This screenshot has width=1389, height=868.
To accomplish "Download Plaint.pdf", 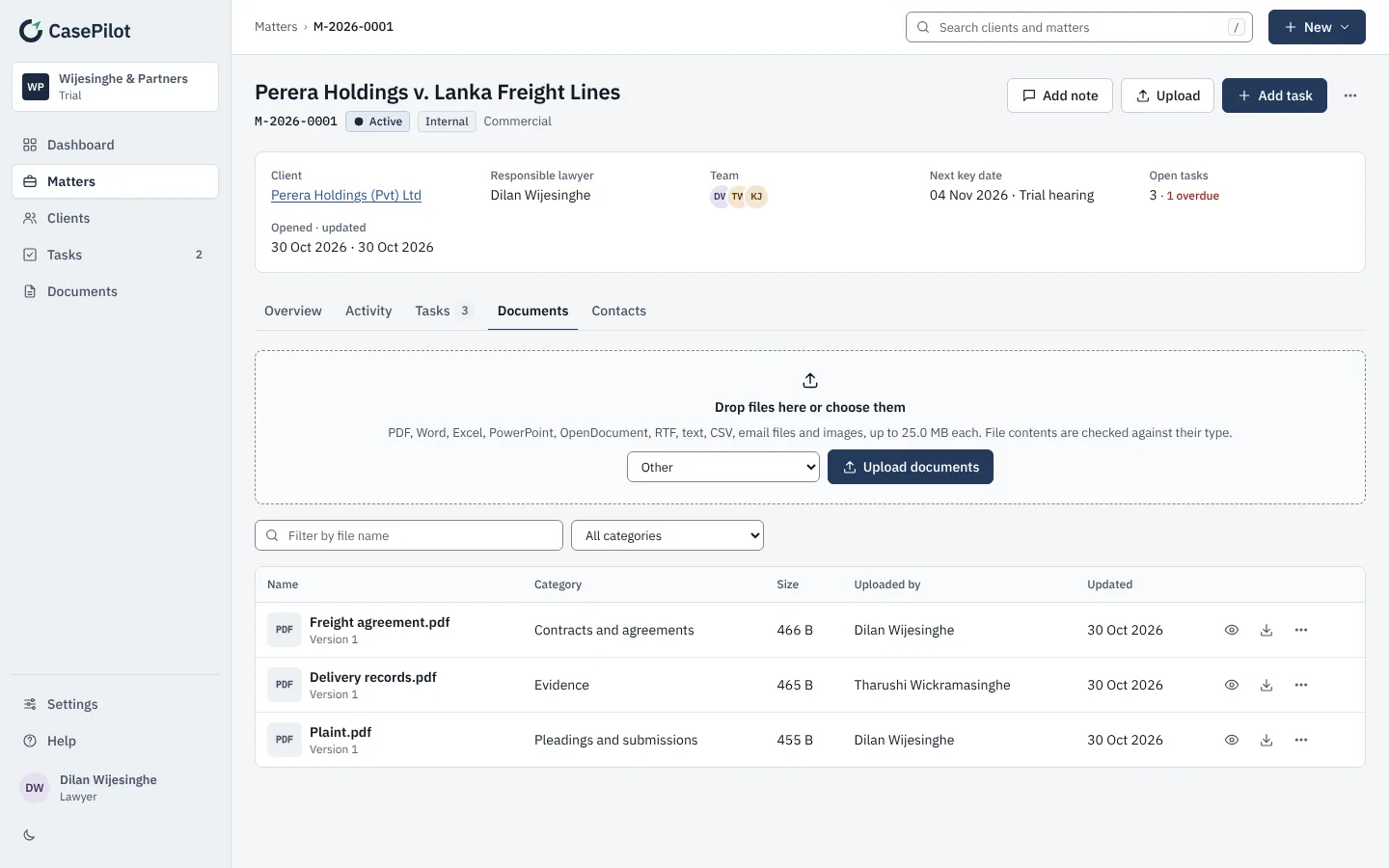I will coord(1266,740).
